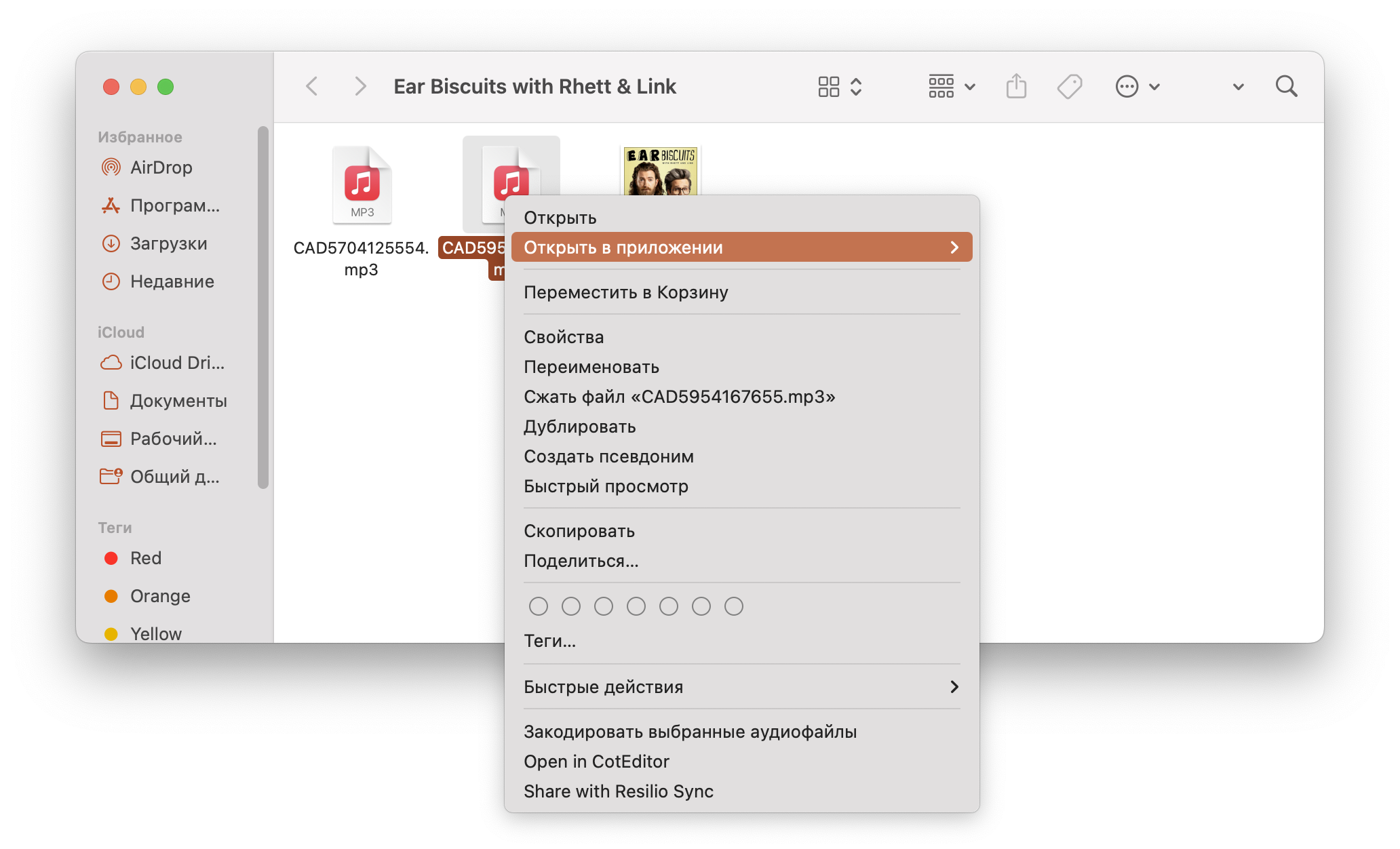
Task: Choose Переименовать from context menu
Action: point(591,367)
